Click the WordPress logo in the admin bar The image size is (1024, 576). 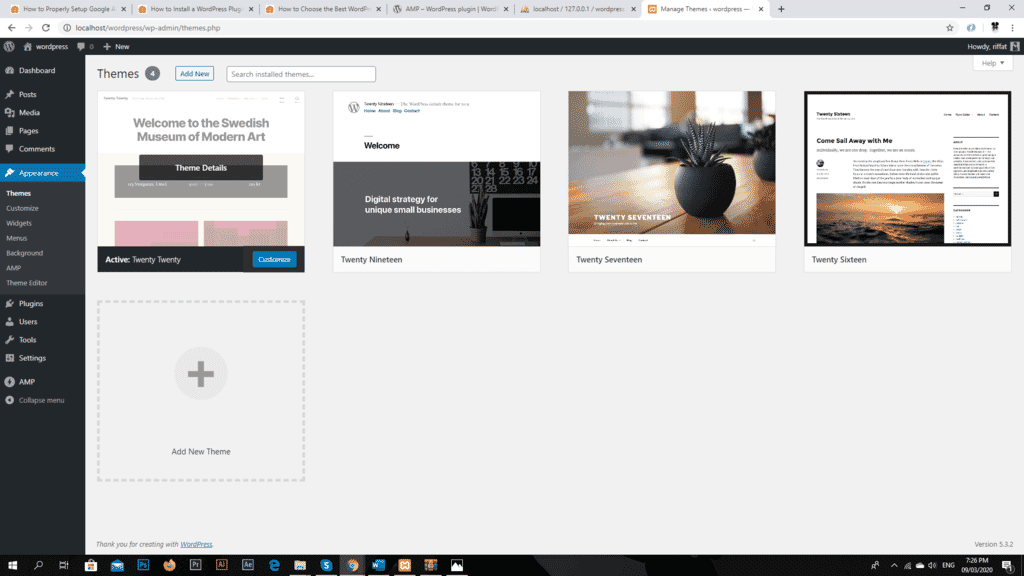pyautogui.click(x=9, y=46)
